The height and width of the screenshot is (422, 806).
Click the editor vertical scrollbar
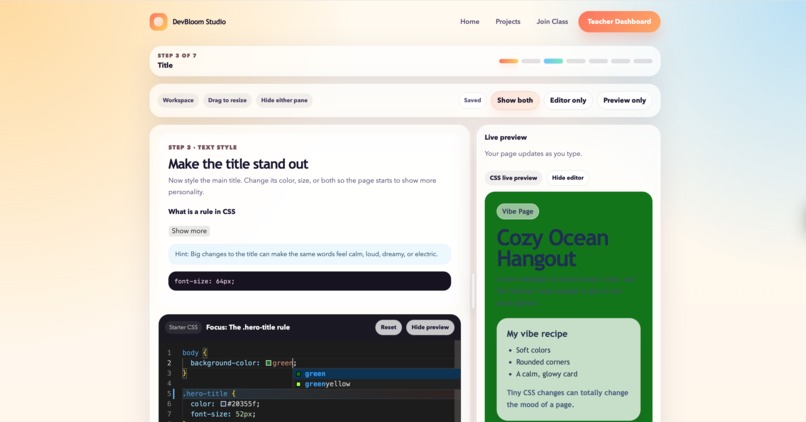click(457, 380)
